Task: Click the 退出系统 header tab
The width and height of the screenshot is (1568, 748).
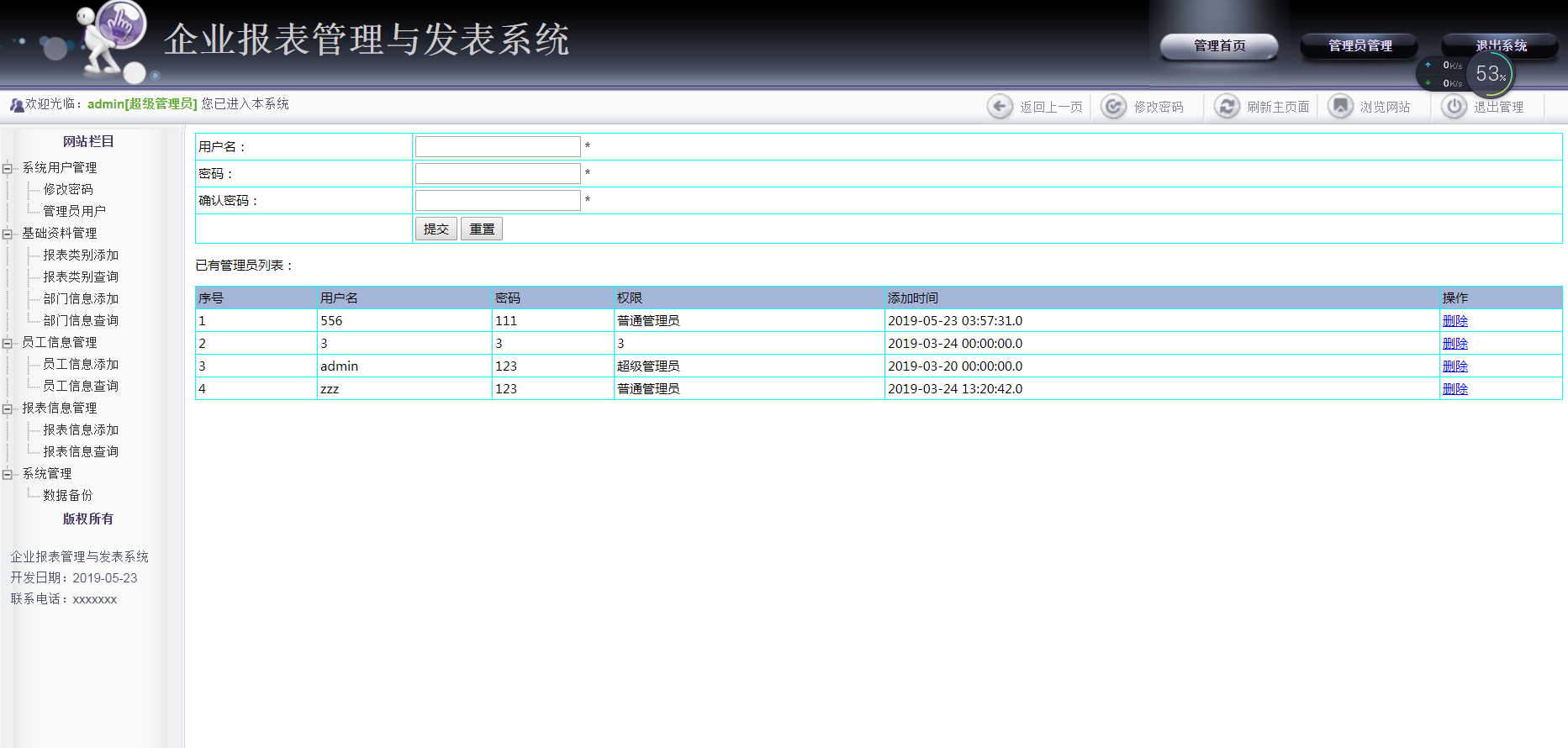Action: pos(1501,45)
